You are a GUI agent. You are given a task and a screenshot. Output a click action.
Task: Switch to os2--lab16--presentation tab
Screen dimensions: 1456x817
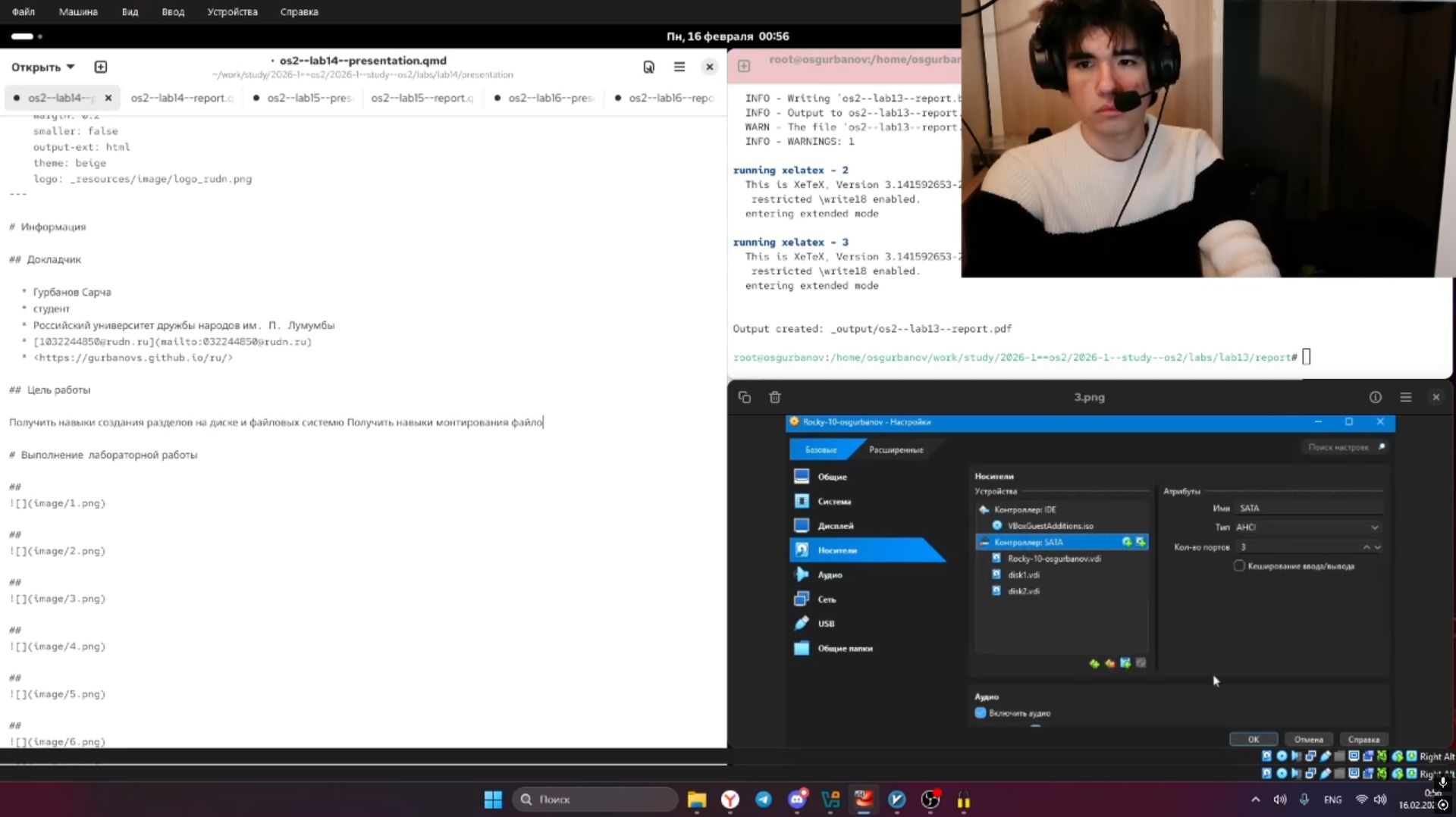pos(544,98)
